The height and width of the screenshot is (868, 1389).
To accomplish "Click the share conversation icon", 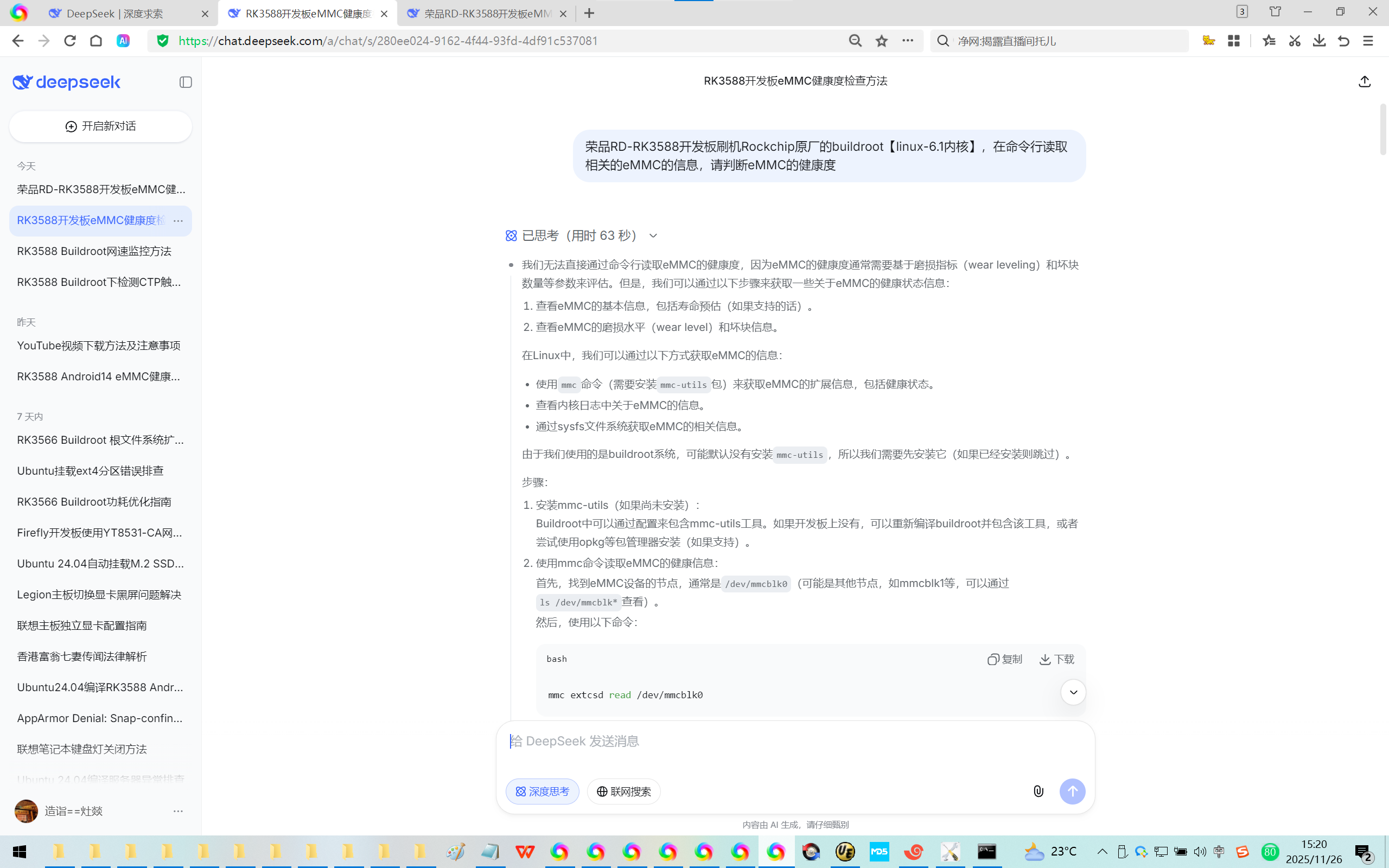I will [x=1365, y=81].
